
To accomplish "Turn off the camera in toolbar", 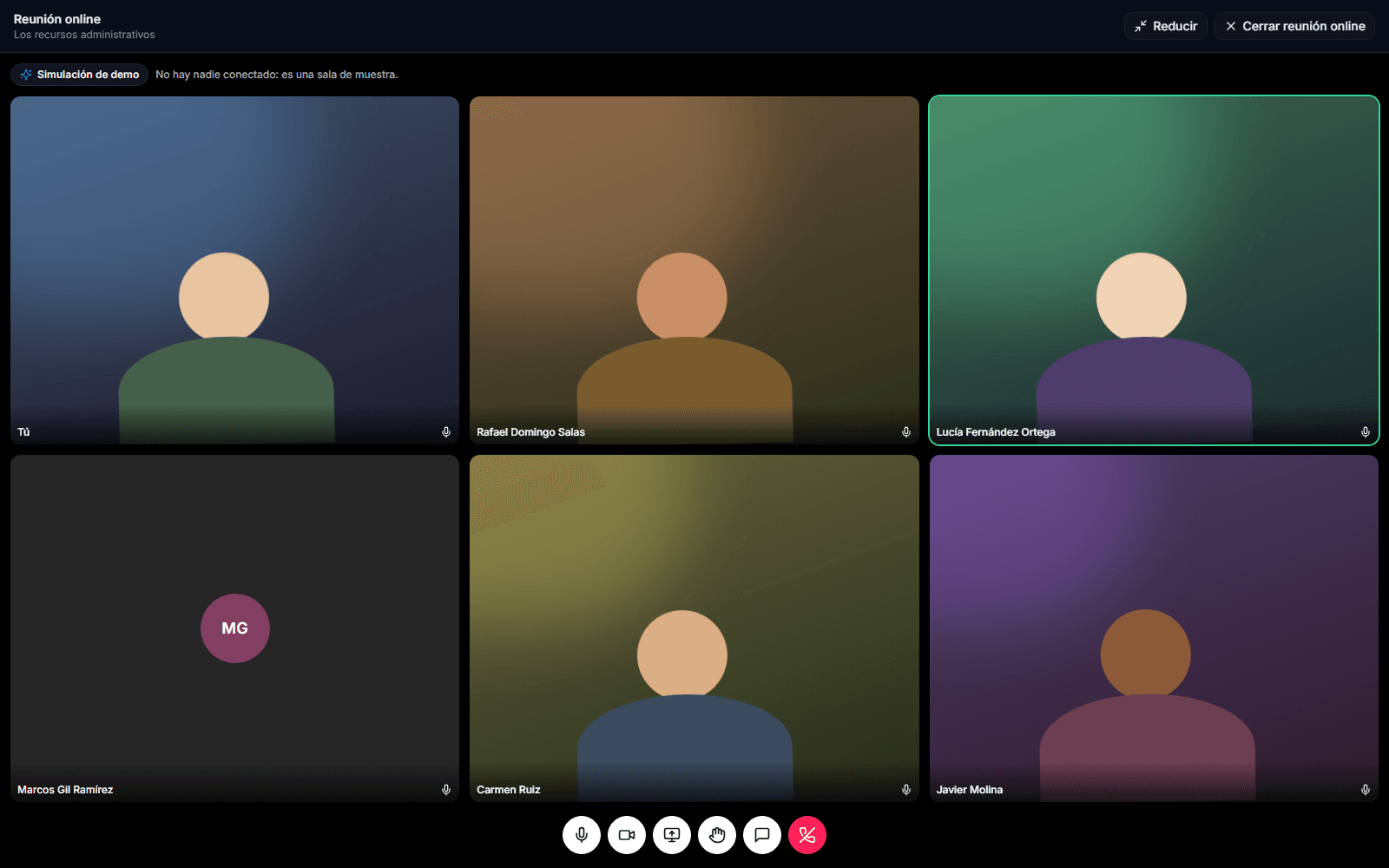I will pos(627,835).
